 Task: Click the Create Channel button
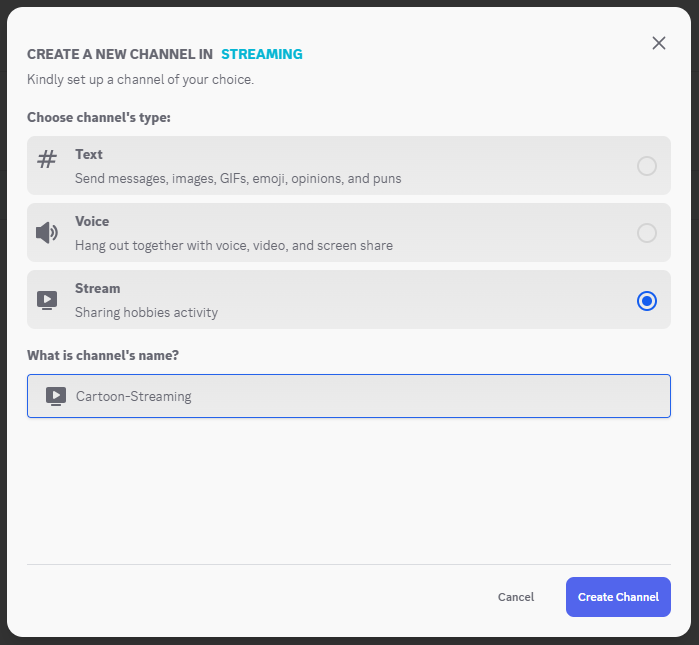[618, 597]
